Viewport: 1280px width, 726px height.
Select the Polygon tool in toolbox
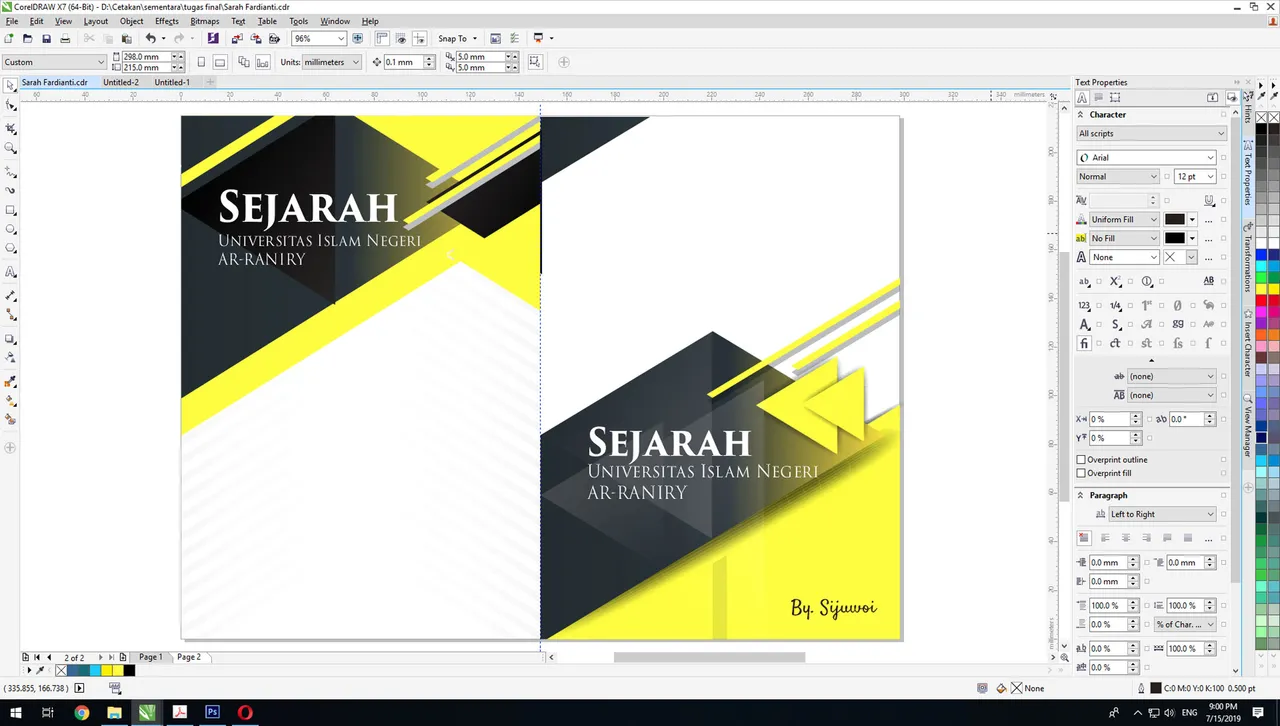click(11, 249)
